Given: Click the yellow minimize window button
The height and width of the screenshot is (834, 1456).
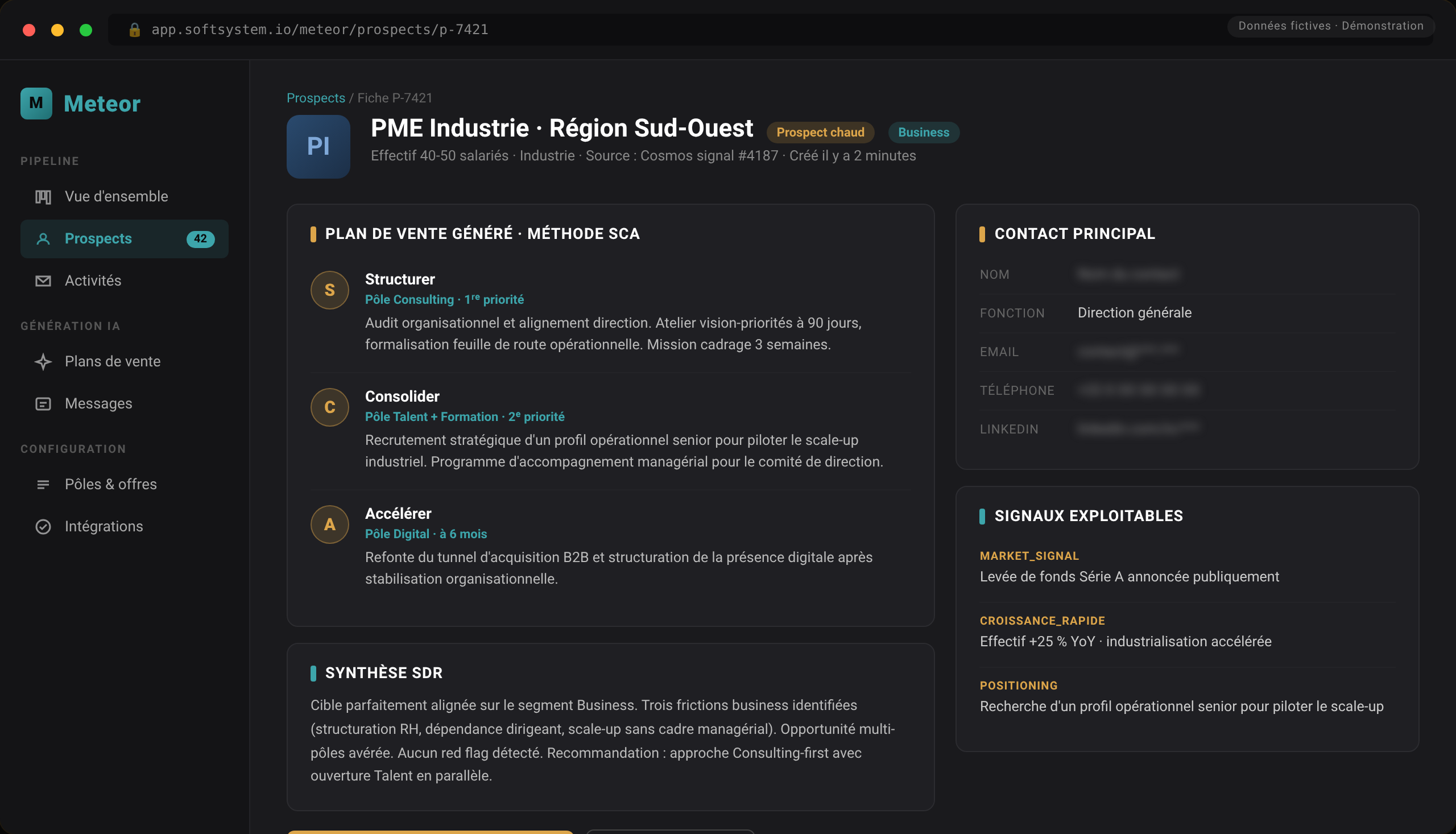Looking at the screenshot, I should [x=57, y=30].
